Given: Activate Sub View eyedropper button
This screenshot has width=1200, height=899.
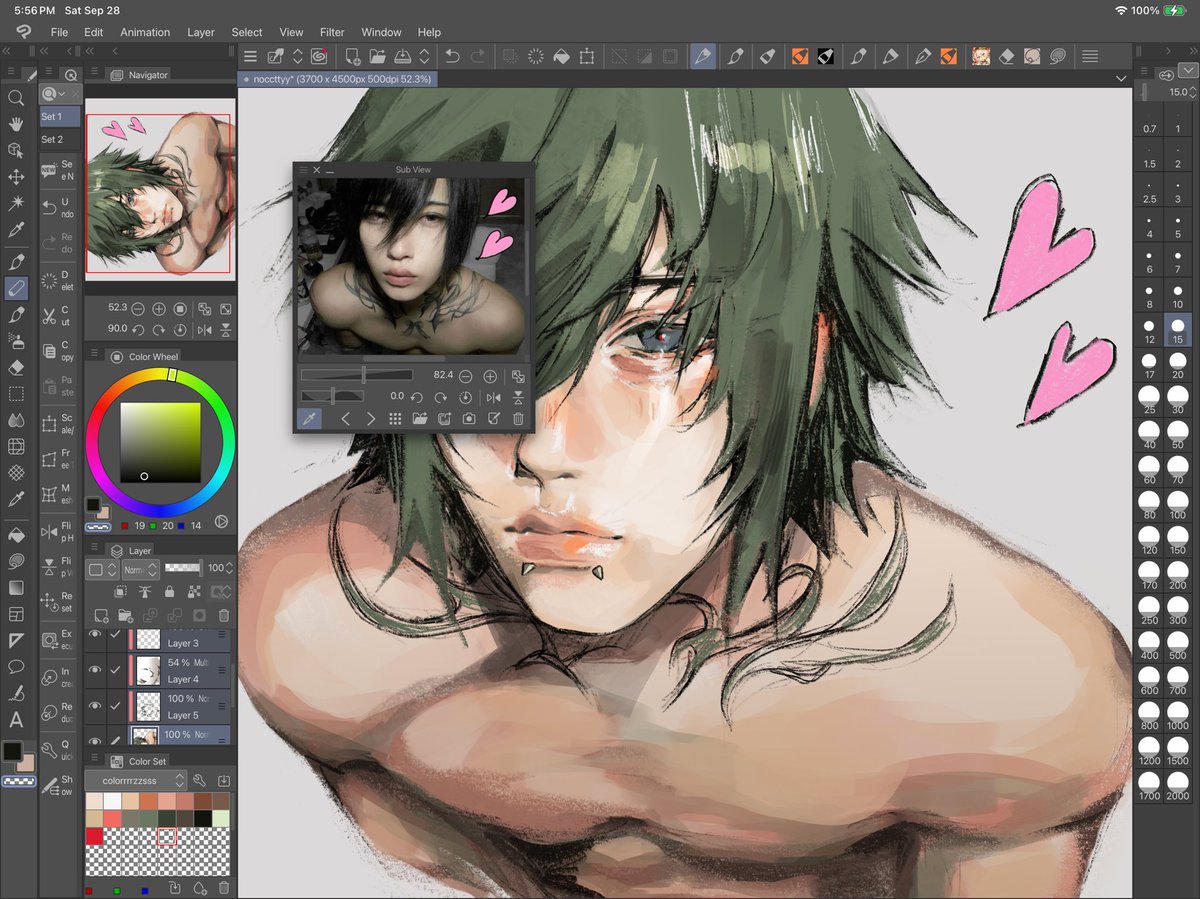Looking at the screenshot, I should (310, 419).
